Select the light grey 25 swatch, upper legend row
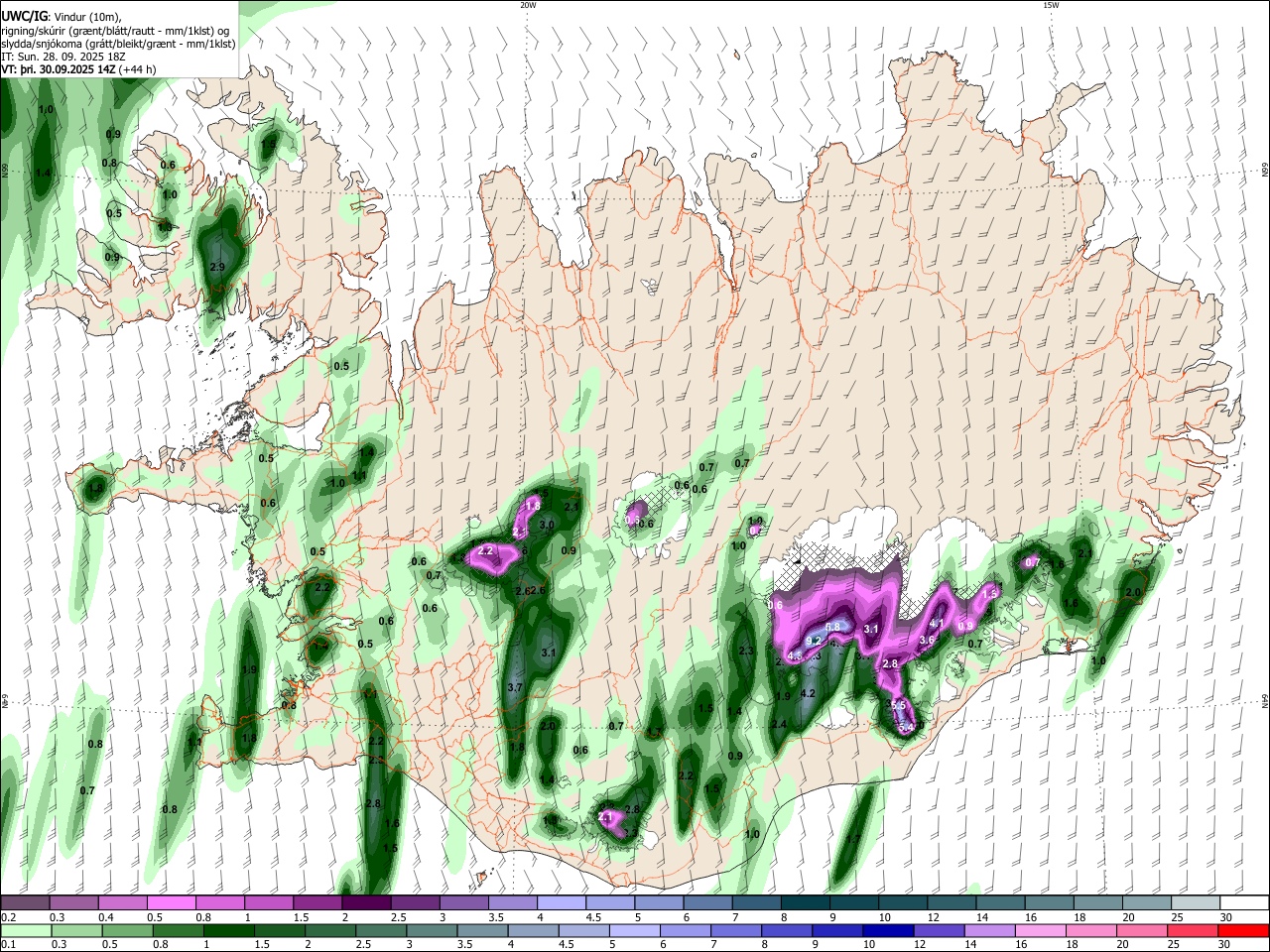 (x=1195, y=903)
